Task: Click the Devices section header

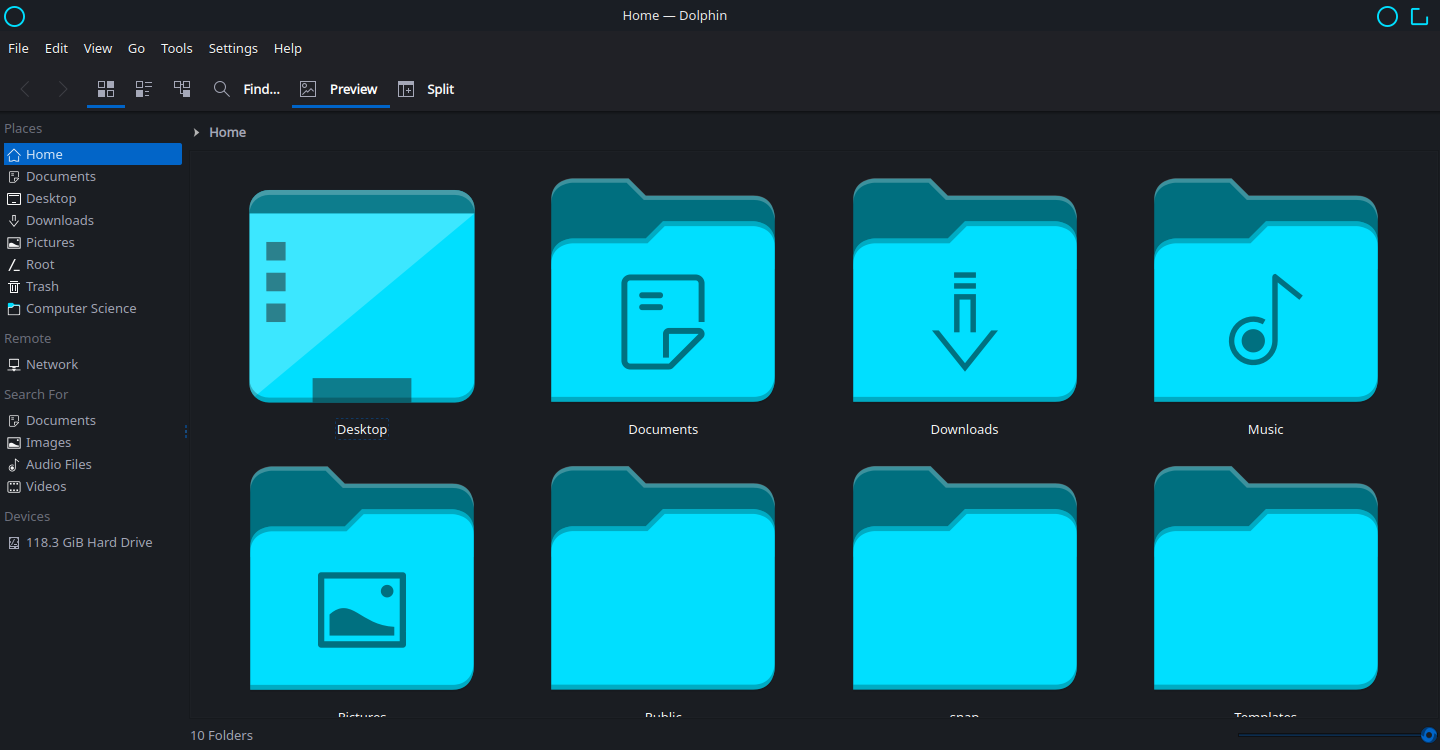Action: click(27, 516)
